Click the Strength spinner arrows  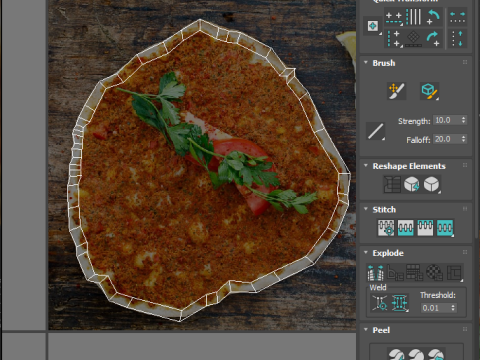[463, 120]
